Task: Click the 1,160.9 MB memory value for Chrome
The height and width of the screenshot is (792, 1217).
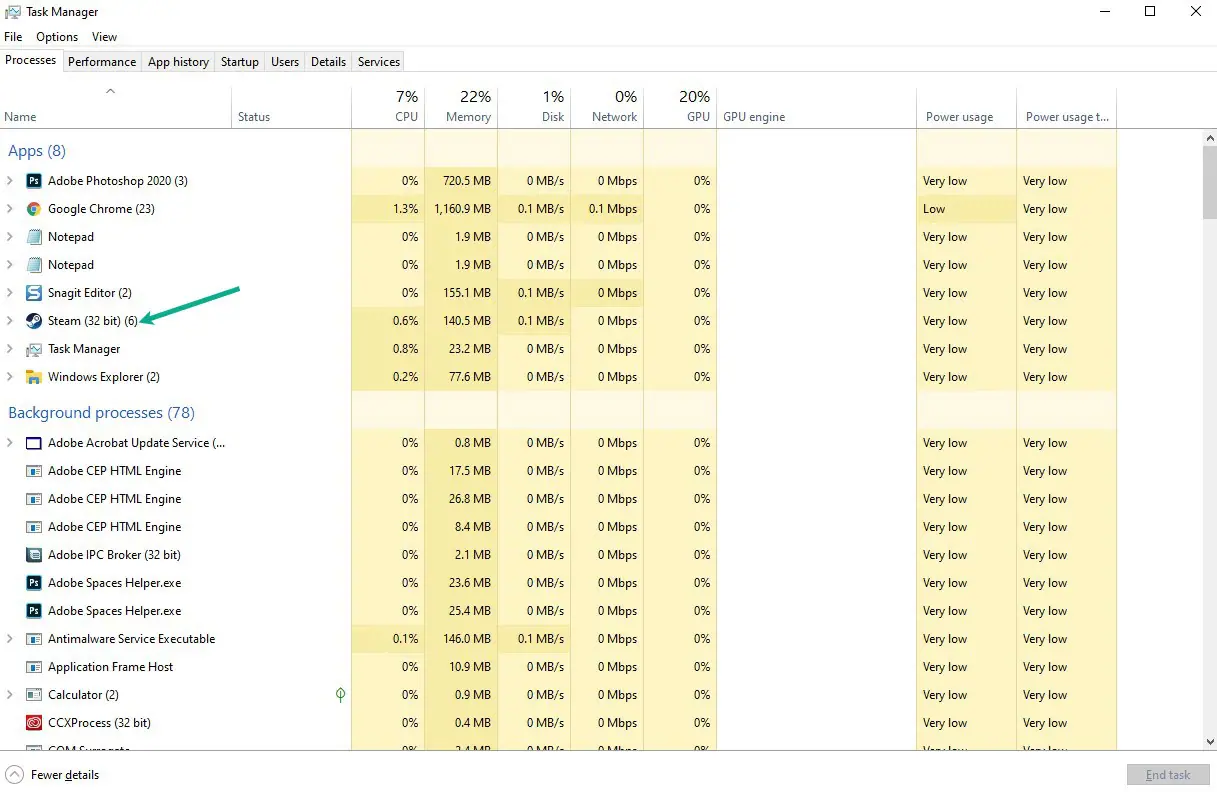Action: [462, 209]
